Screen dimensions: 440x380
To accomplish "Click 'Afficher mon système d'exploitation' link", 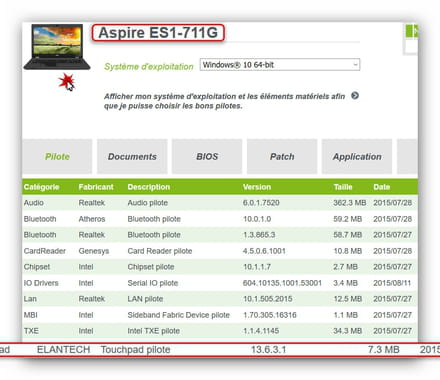I will click(x=224, y=101).
